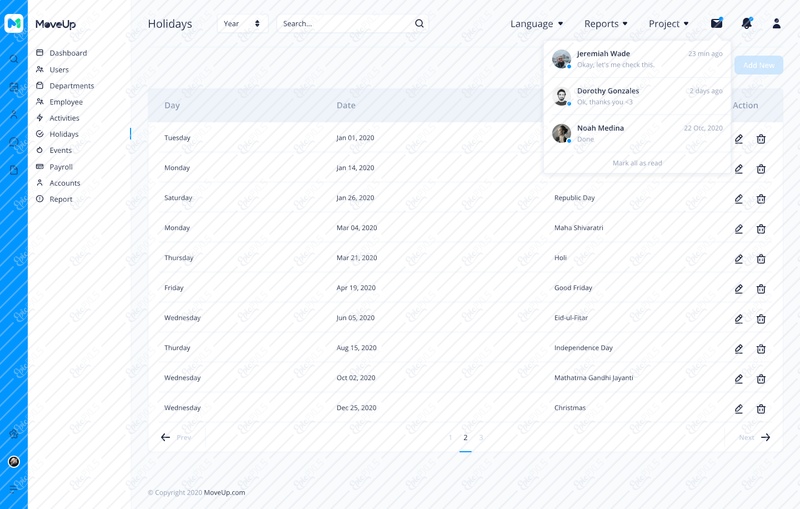Viewport: 800px width, 509px height.
Task: Go to previous page with Prev arrow
Action: point(176,437)
